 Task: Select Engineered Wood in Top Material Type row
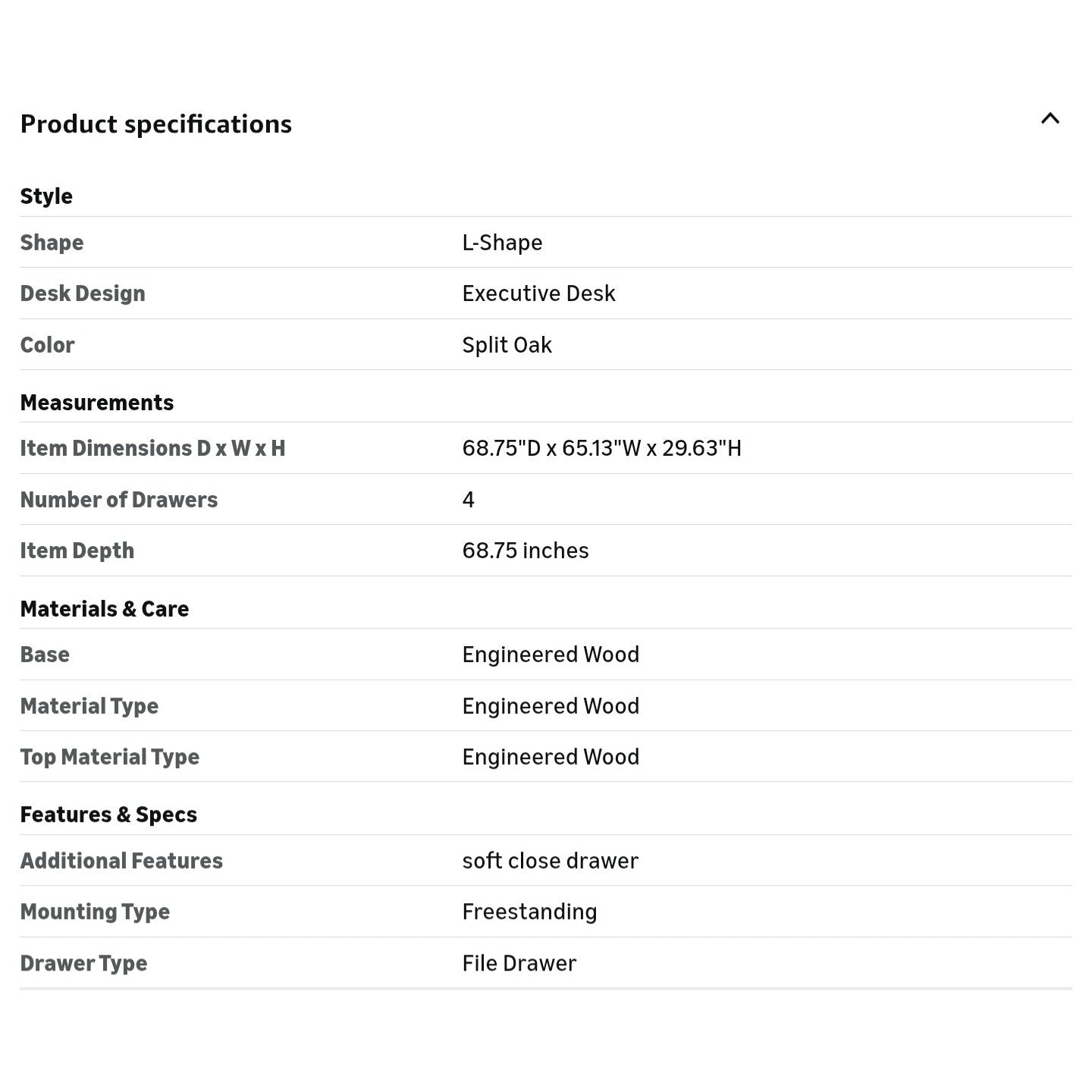coord(551,757)
